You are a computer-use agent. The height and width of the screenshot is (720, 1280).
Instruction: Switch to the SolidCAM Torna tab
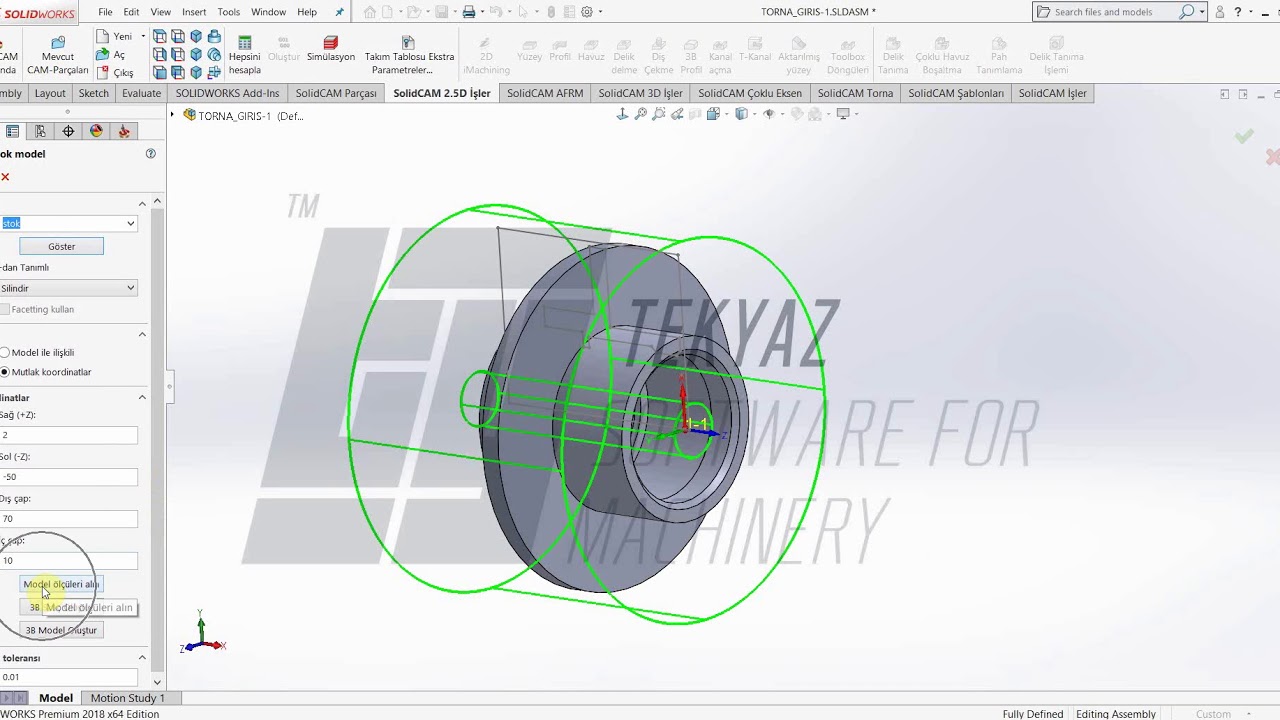pyautogui.click(x=855, y=93)
